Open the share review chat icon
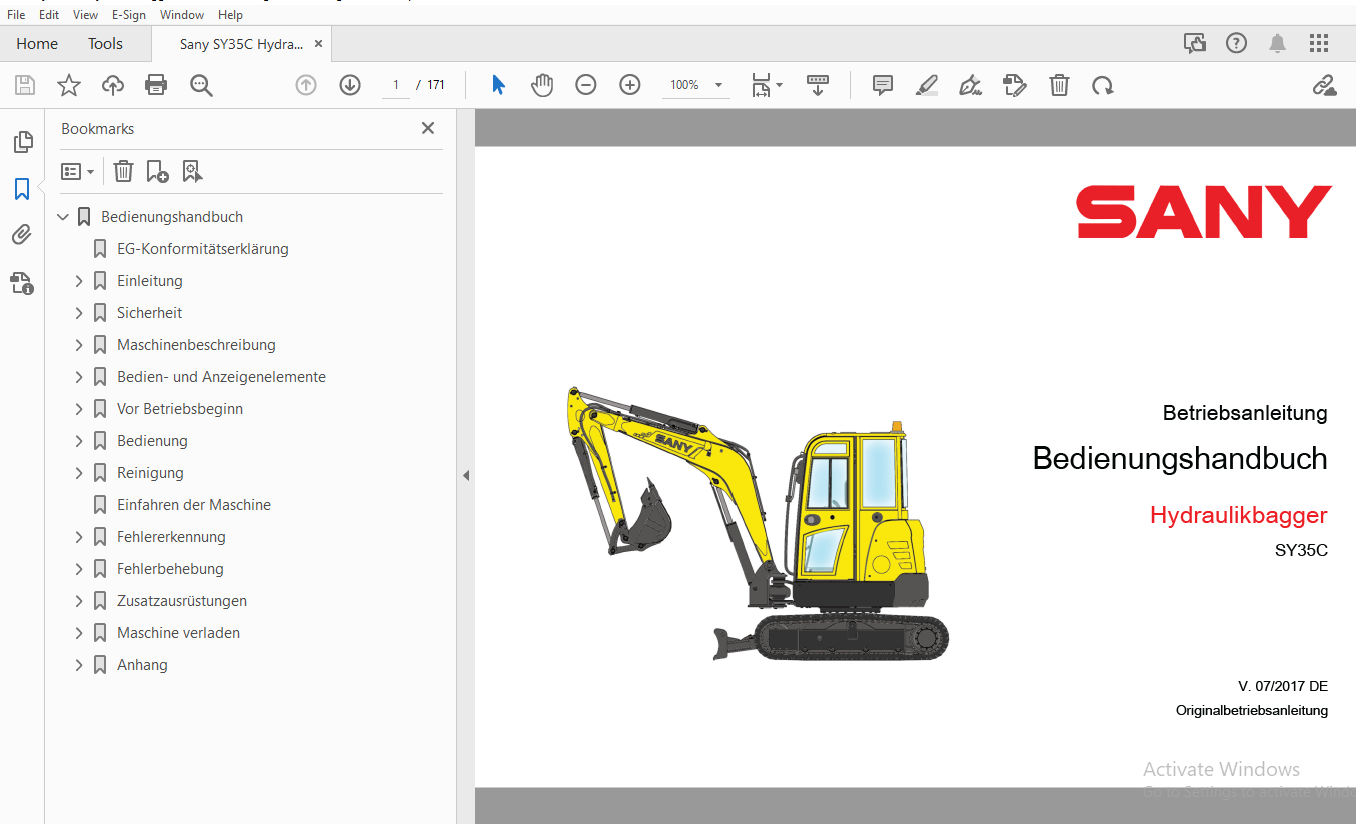 1195,43
